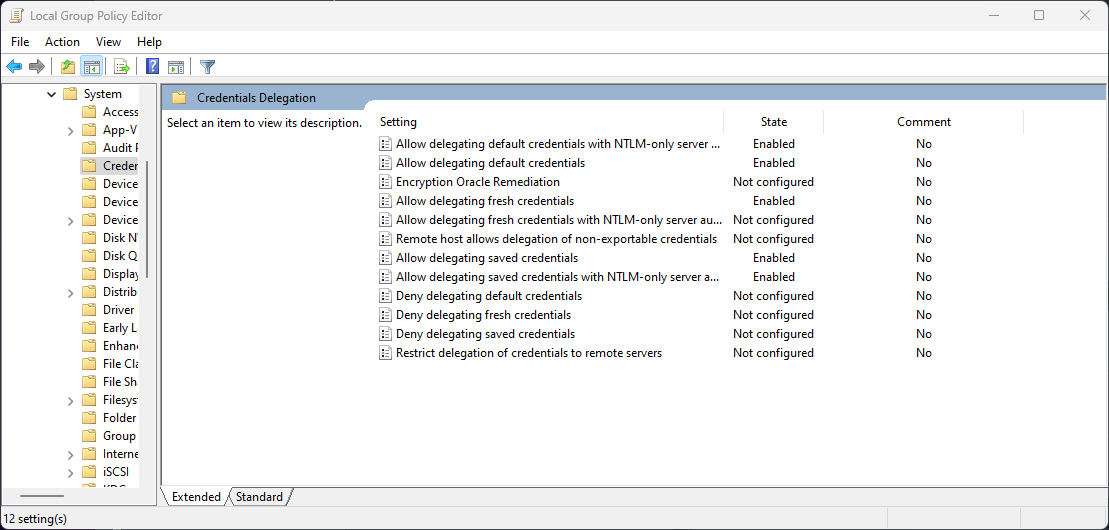Click the Filter funnel toolbar icon

(x=207, y=67)
